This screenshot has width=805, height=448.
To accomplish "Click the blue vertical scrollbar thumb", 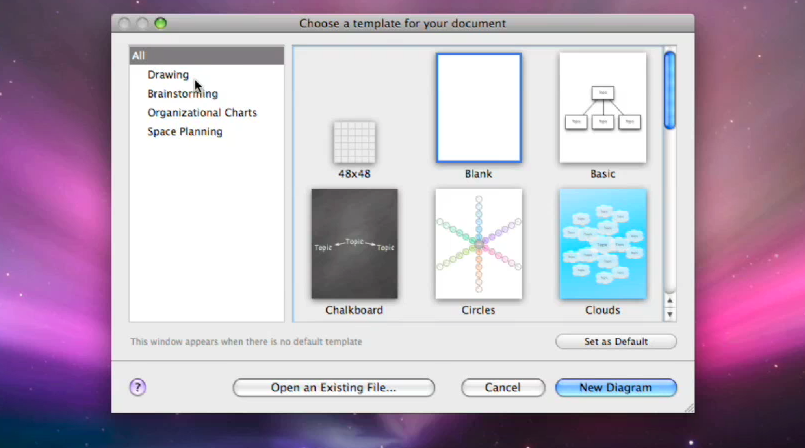I will click(670, 90).
